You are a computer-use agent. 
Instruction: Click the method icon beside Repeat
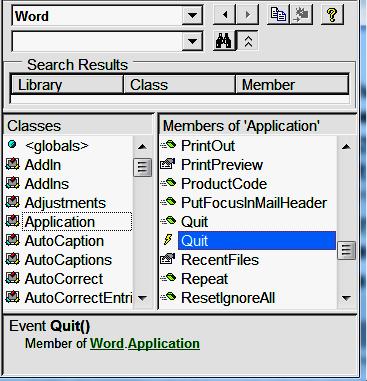click(168, 278)
